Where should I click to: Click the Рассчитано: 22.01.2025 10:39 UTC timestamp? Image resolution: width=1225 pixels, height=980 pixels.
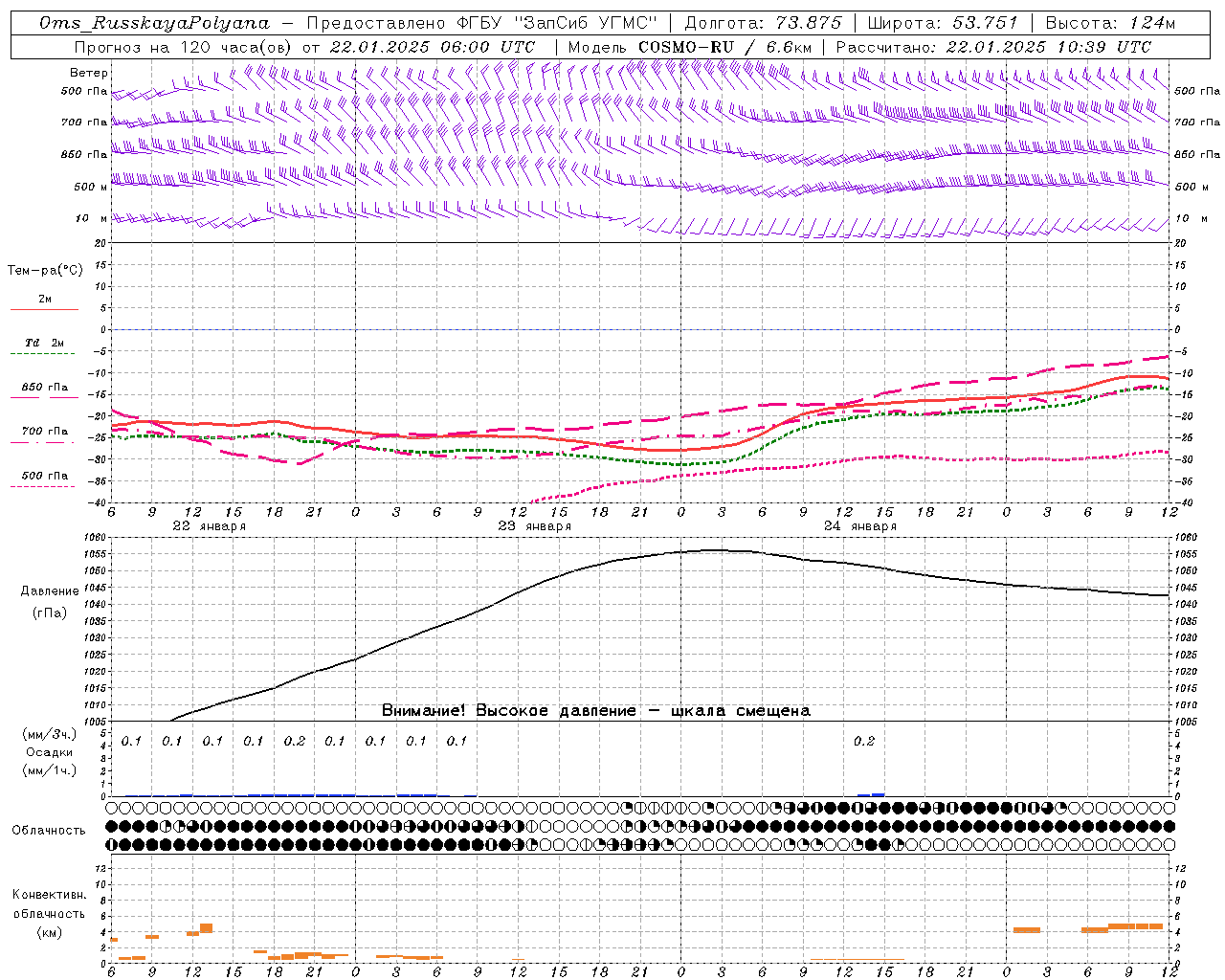[x=993, y=47]
